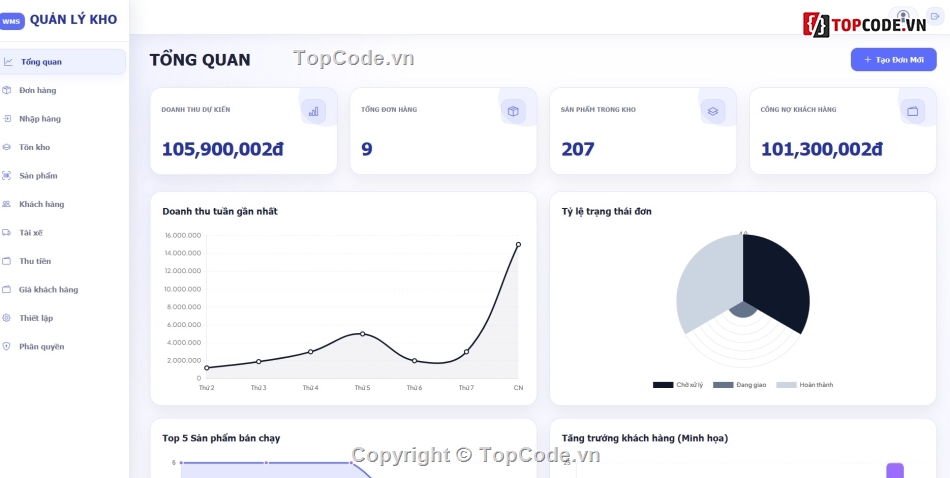Click the truck icon beside Tài xế

pos(7,233)
